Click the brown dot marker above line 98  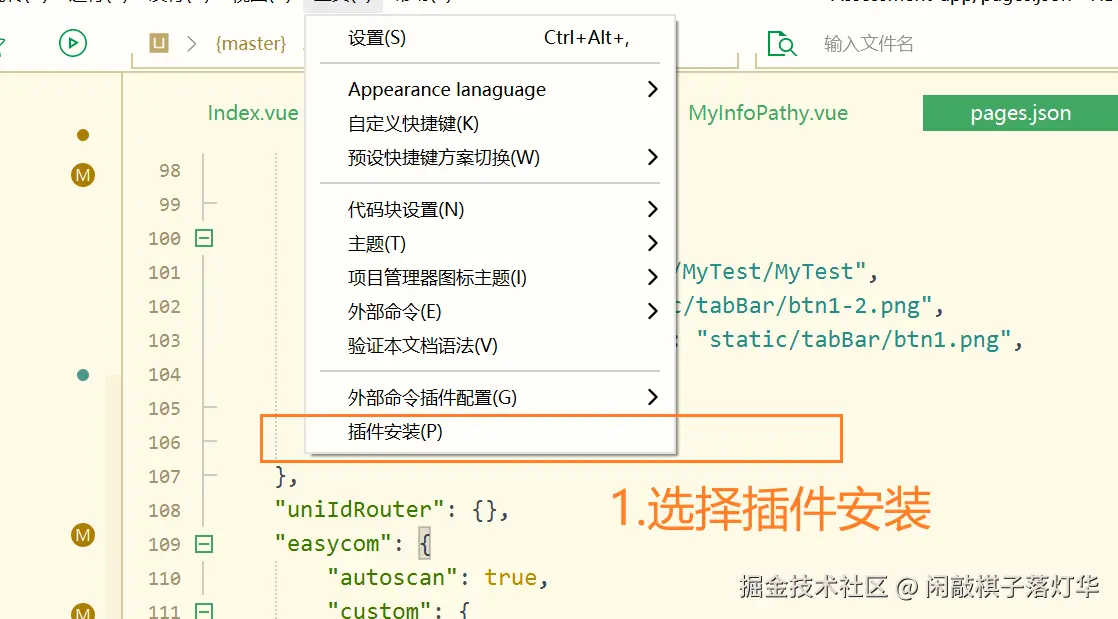point(83,135)
